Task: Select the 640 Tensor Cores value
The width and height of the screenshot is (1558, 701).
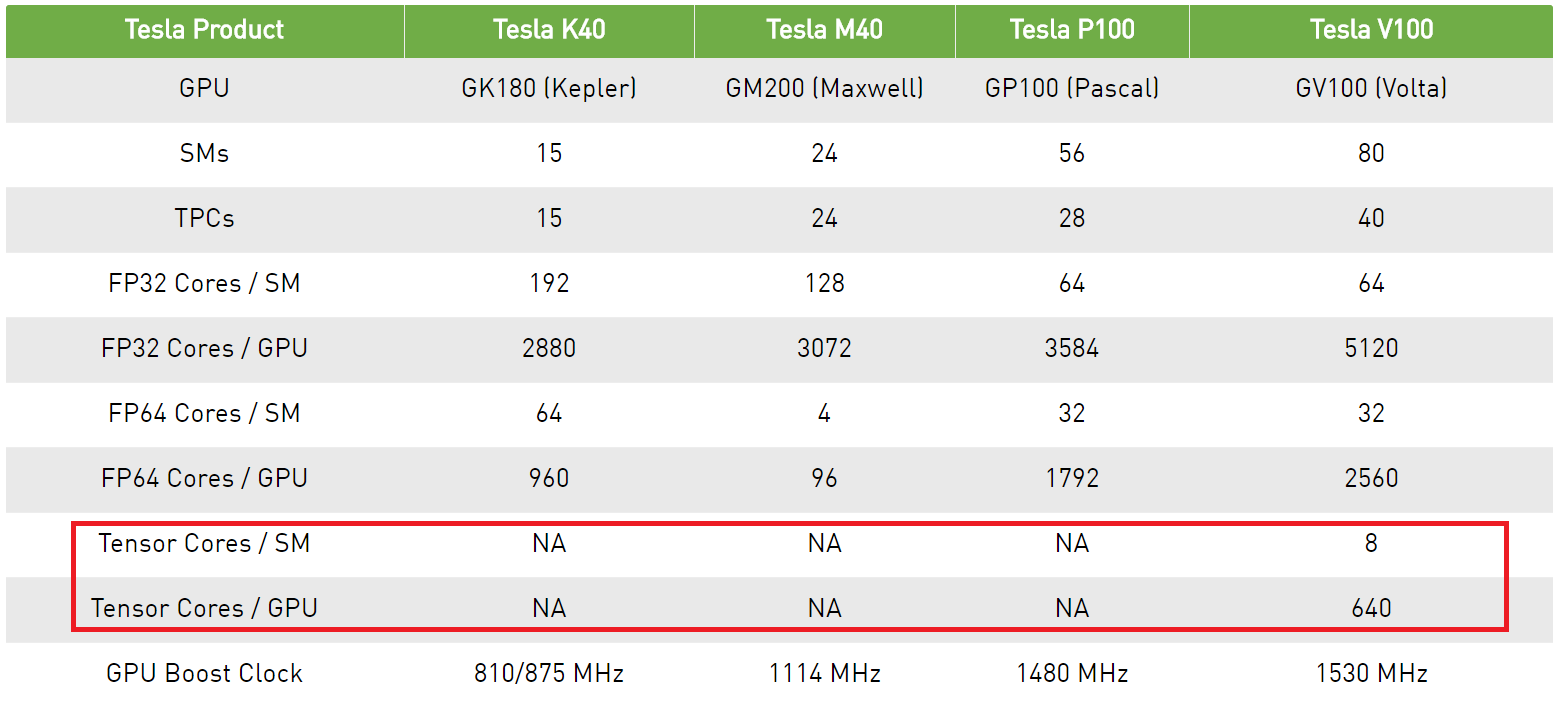Action: pos(1371,609)
